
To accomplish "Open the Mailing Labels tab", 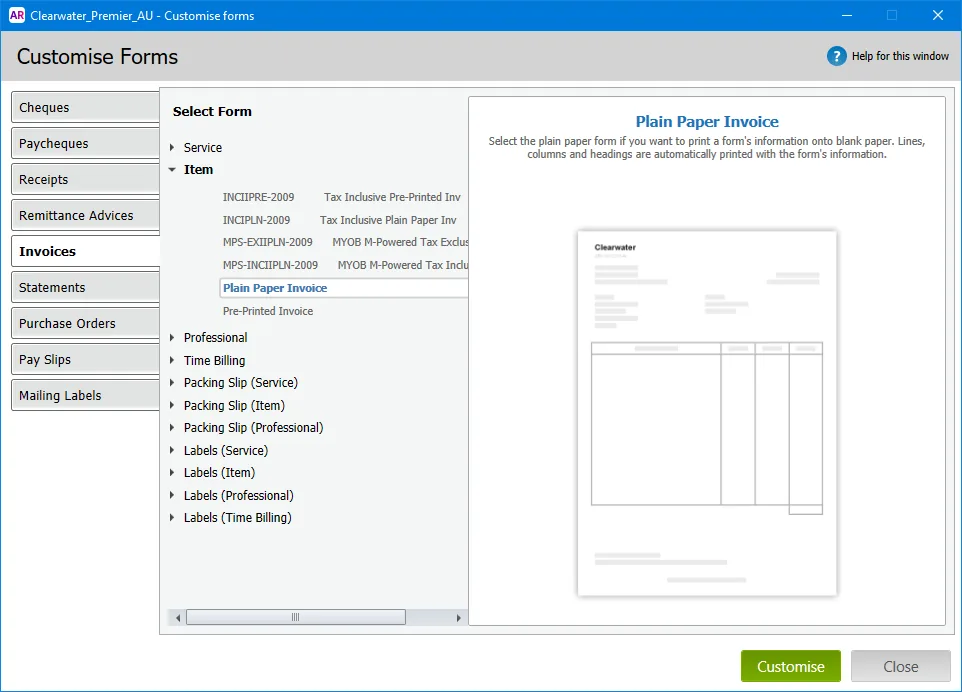I will (x=85, y=395).
